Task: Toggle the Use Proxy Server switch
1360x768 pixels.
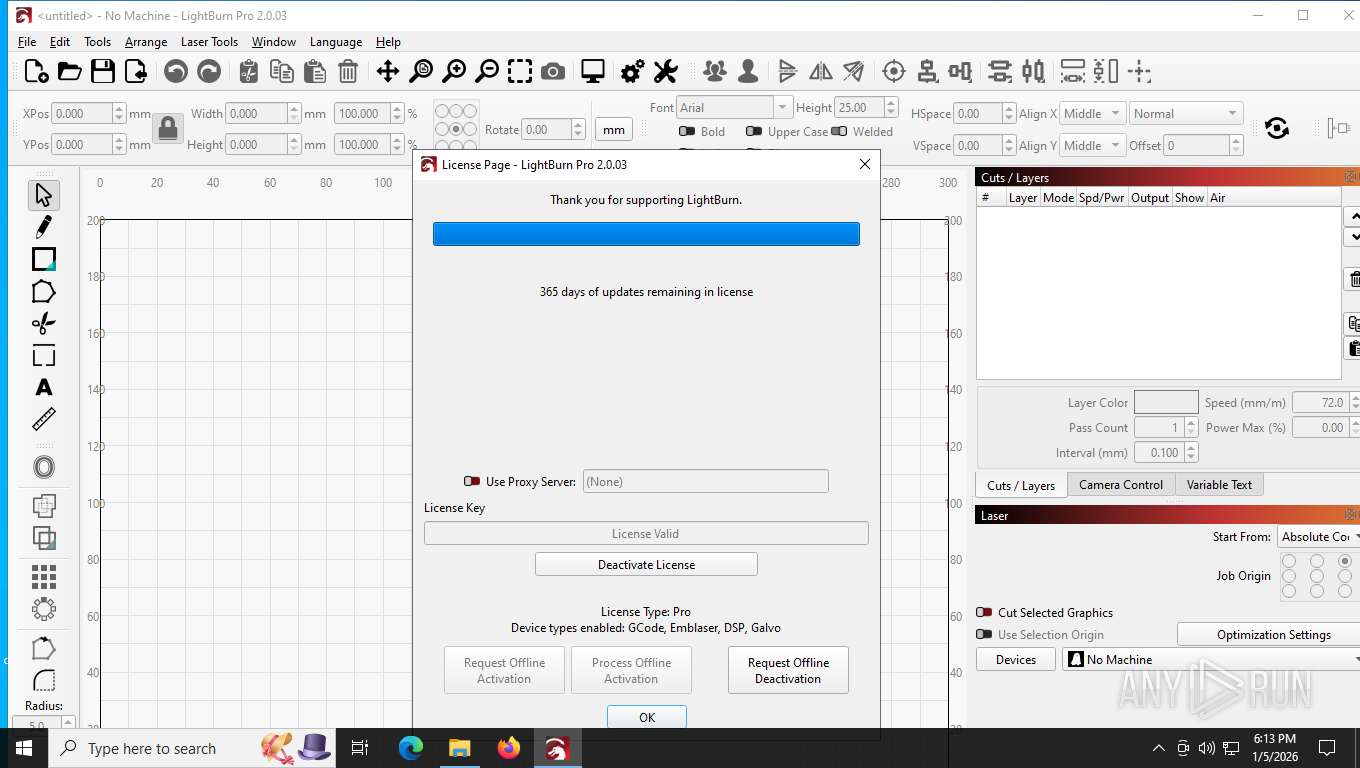Action: pyautogui.click(x=472, y=481)
